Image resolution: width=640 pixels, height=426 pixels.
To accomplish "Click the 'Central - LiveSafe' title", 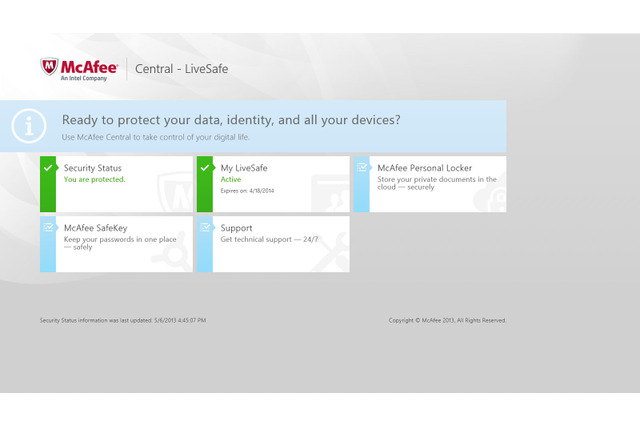I will tap(182, 69).
